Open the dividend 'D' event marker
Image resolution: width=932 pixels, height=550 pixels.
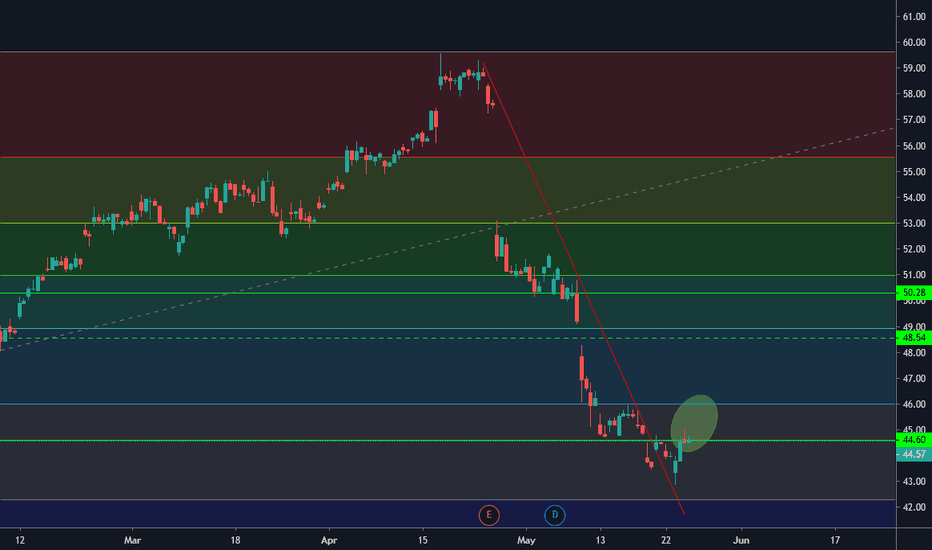click(x=555, y=515)
